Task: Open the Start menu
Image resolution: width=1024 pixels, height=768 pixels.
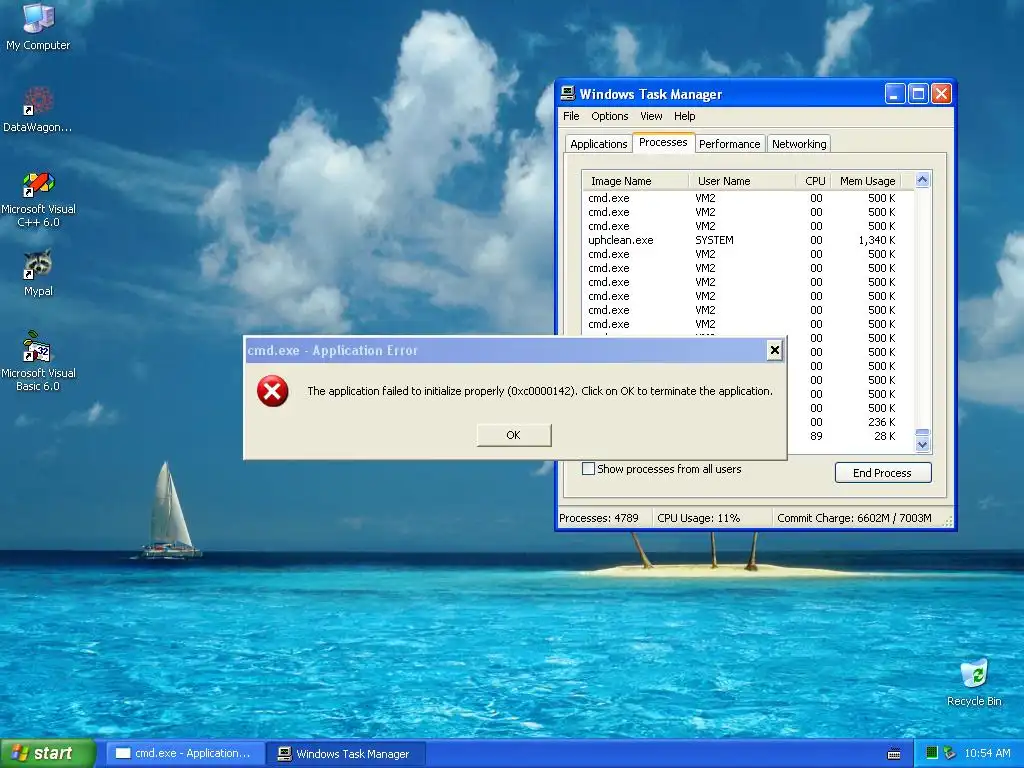Action: 48,753
